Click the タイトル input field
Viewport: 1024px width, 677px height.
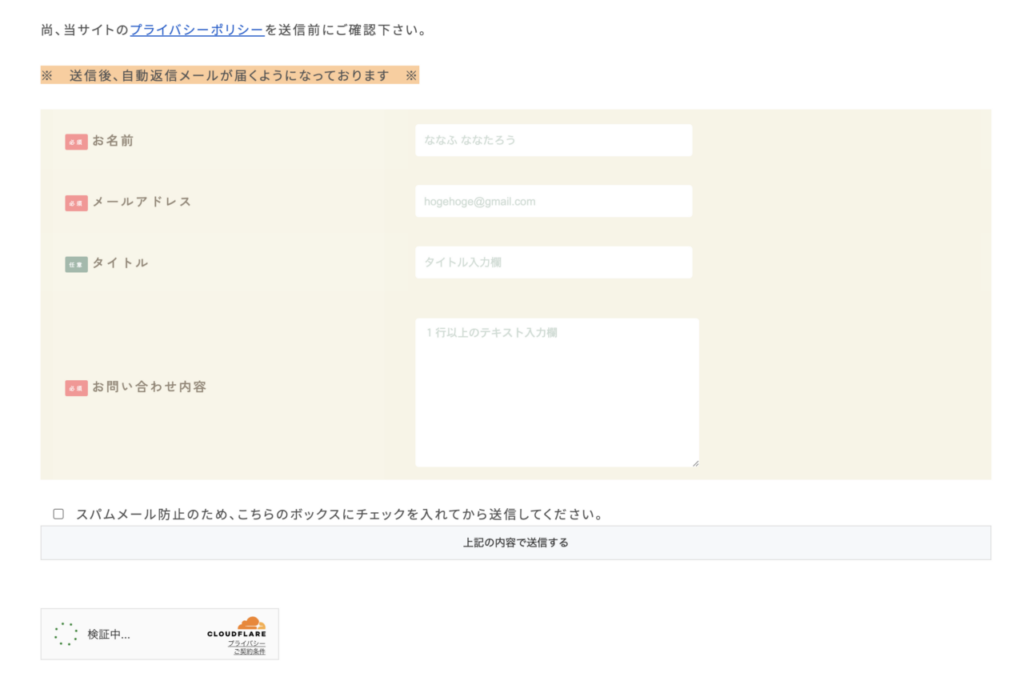coord(553,262)
